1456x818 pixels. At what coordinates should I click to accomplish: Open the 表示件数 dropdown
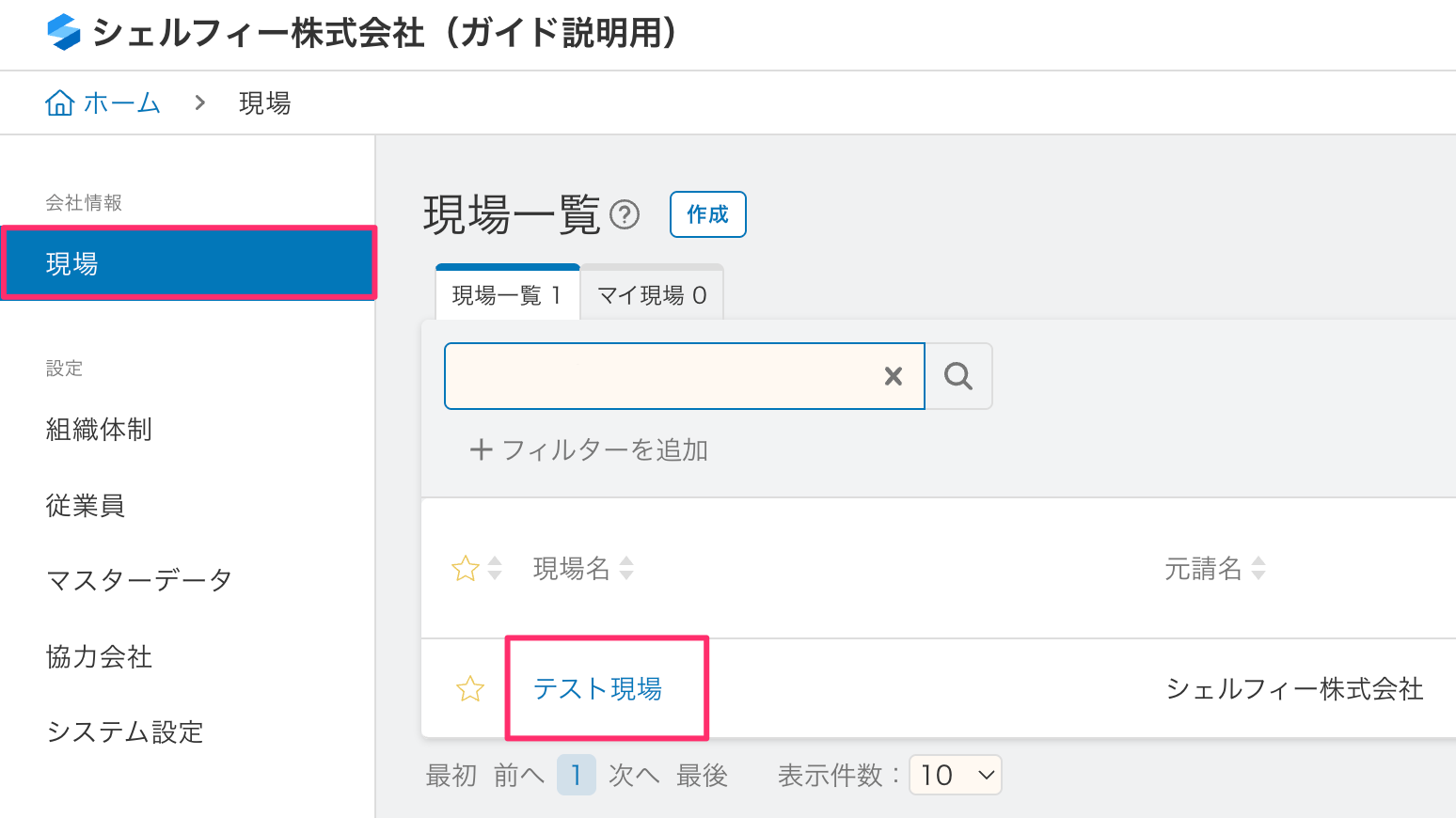(x=956, y=776)
